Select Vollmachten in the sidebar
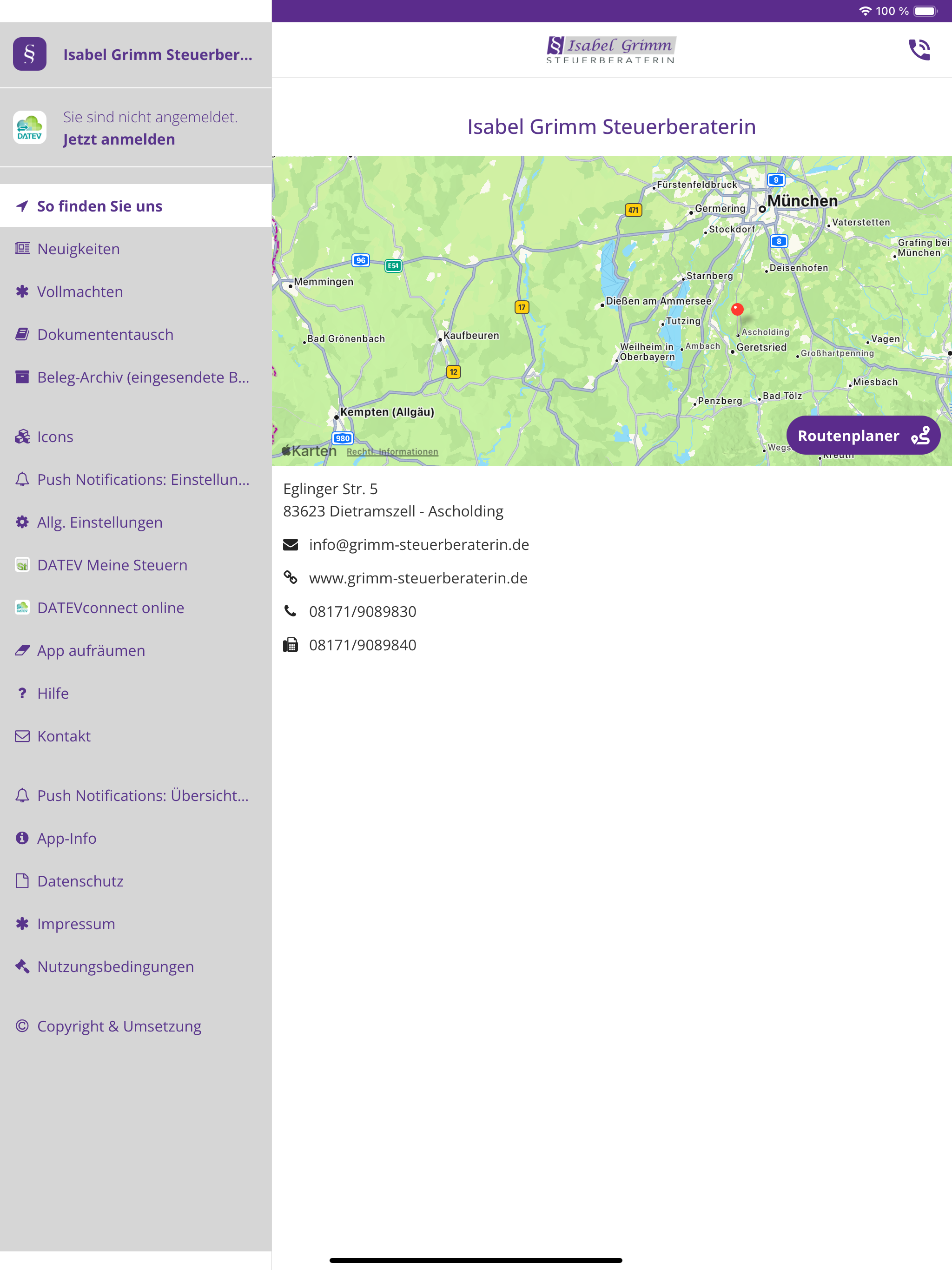Viewport: 952px width, 1270px height. (x=136, y=291)
